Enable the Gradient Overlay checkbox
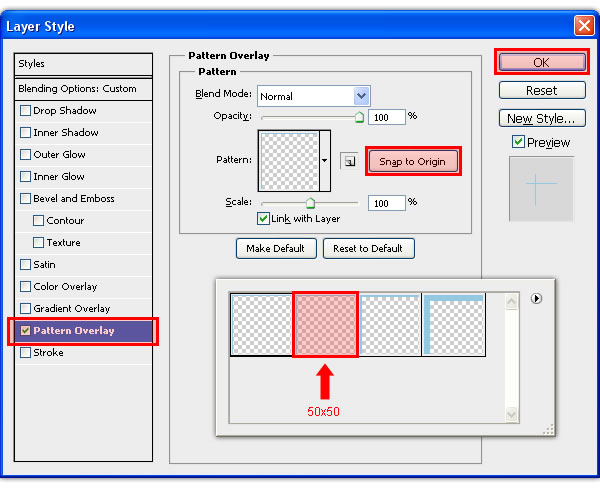 tap(25, 309)
